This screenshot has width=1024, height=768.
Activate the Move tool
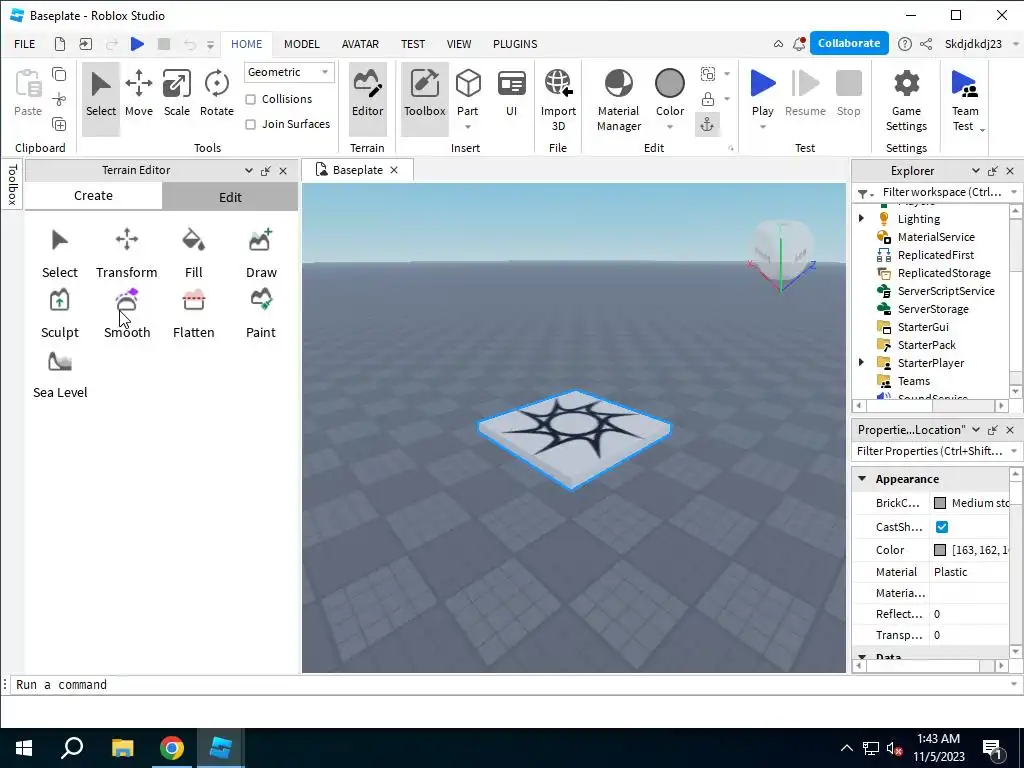138,95
